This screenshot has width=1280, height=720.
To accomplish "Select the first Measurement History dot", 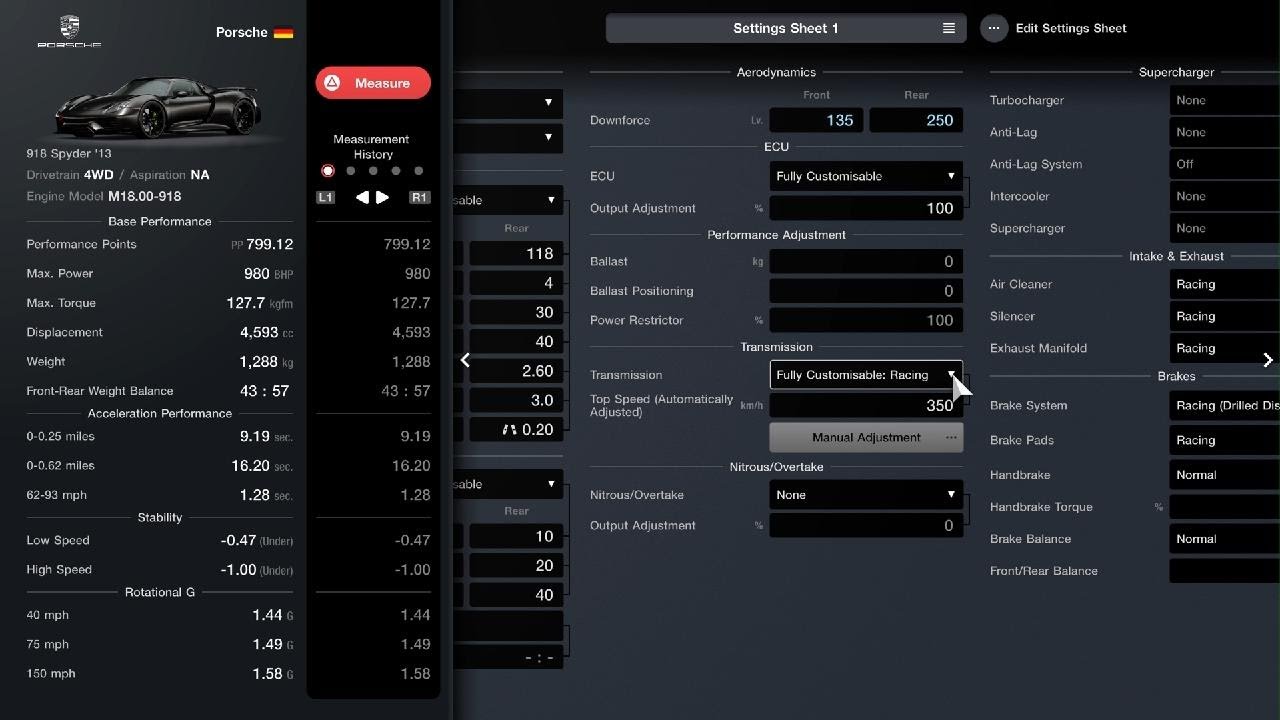I will click(327, 171).
